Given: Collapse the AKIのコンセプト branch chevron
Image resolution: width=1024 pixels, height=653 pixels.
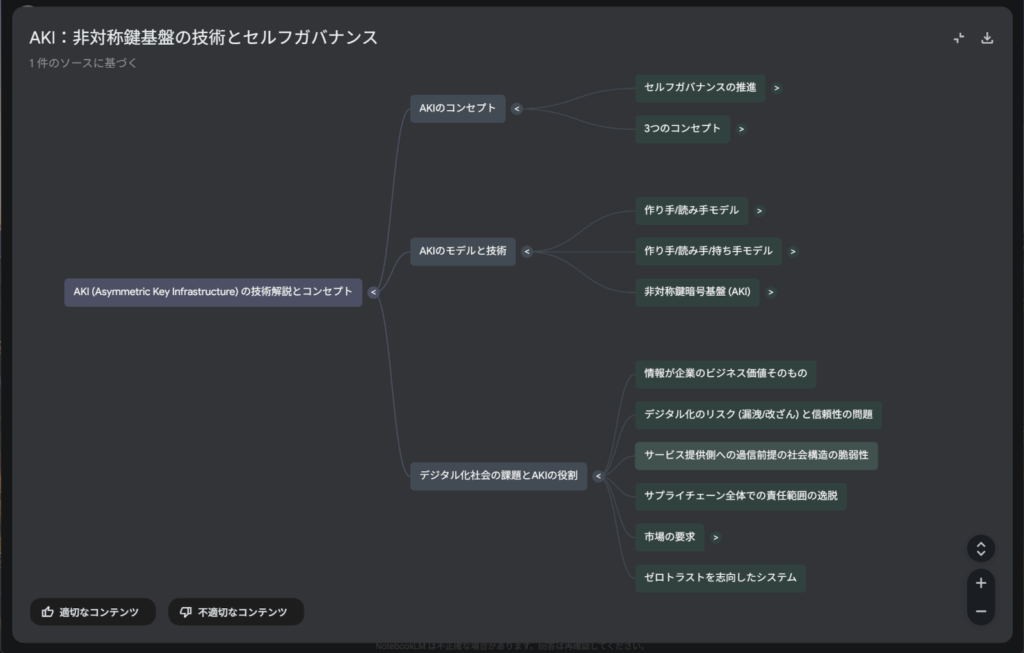Looking at the screenshot, I should click(x=517, y=109).
